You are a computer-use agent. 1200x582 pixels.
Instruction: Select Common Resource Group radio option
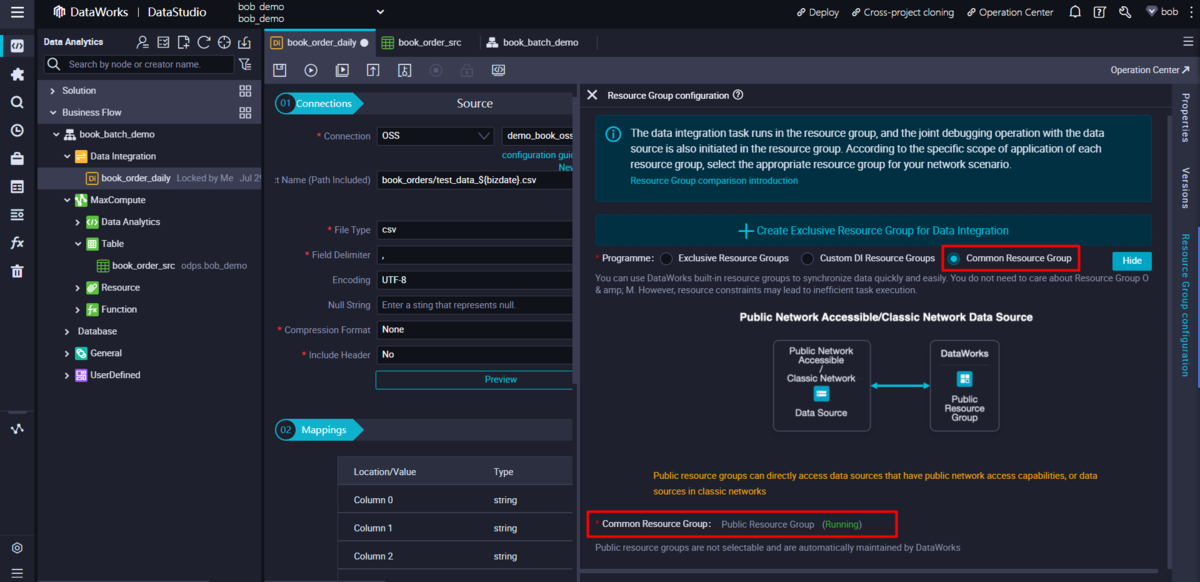(954, 258)
